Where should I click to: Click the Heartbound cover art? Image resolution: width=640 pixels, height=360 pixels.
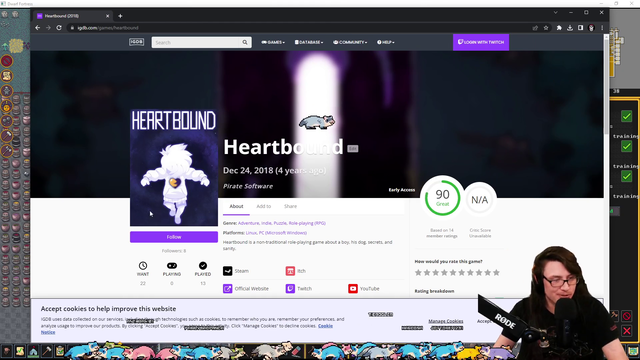pos(174,167)
